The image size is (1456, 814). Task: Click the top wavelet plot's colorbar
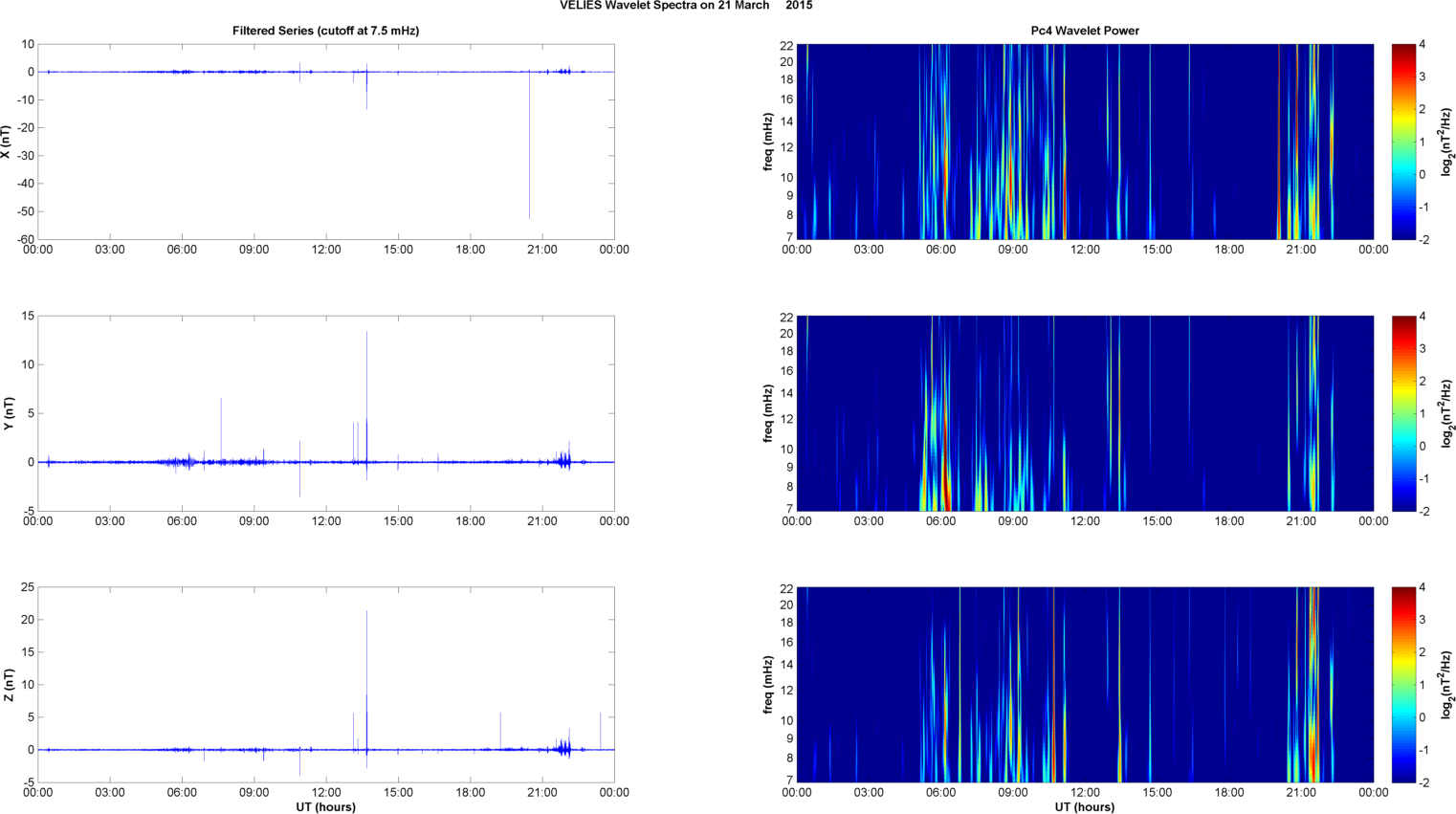point(1402,142)
